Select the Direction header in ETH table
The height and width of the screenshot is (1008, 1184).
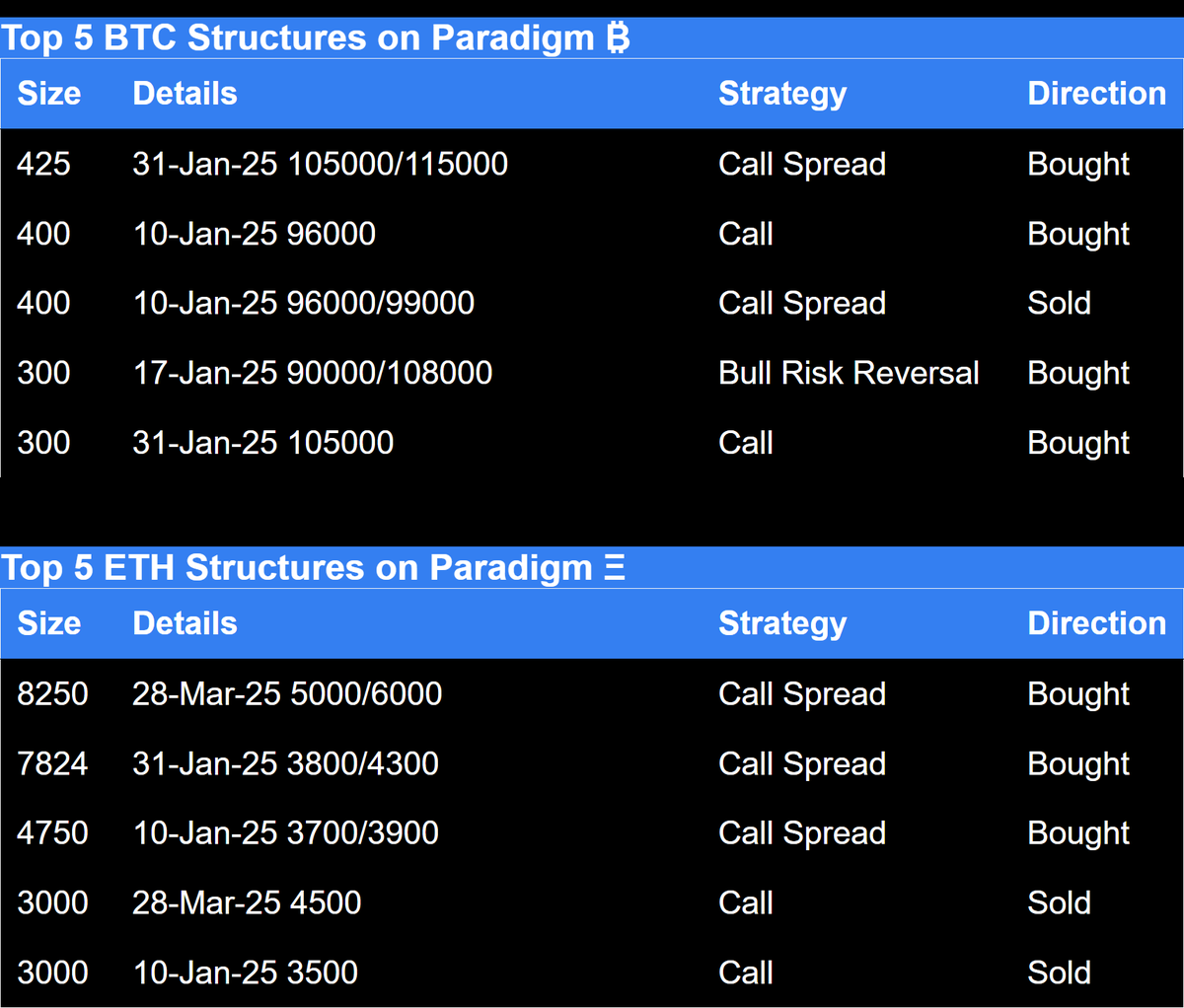click(1097, 623)
